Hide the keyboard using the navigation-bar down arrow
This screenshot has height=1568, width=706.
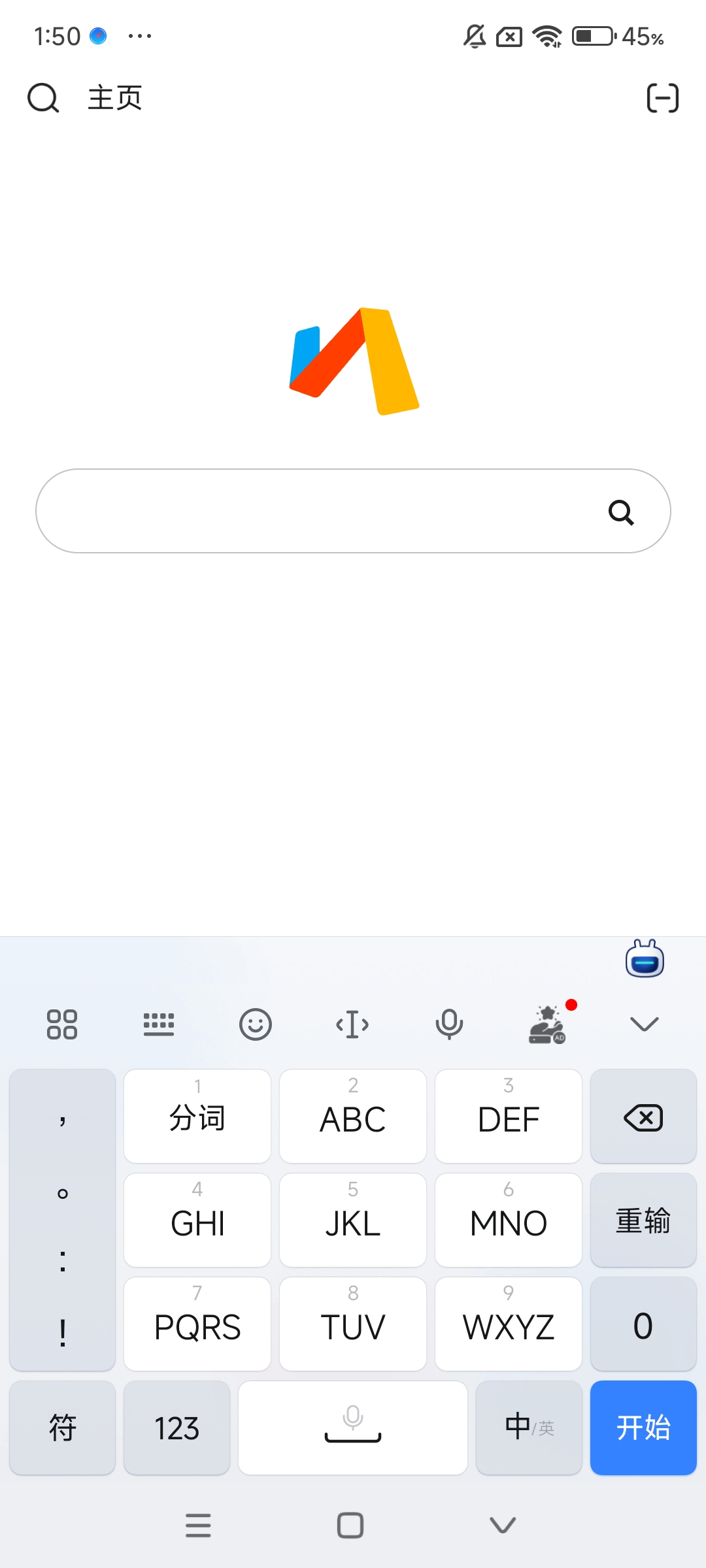coord(503,1526)
